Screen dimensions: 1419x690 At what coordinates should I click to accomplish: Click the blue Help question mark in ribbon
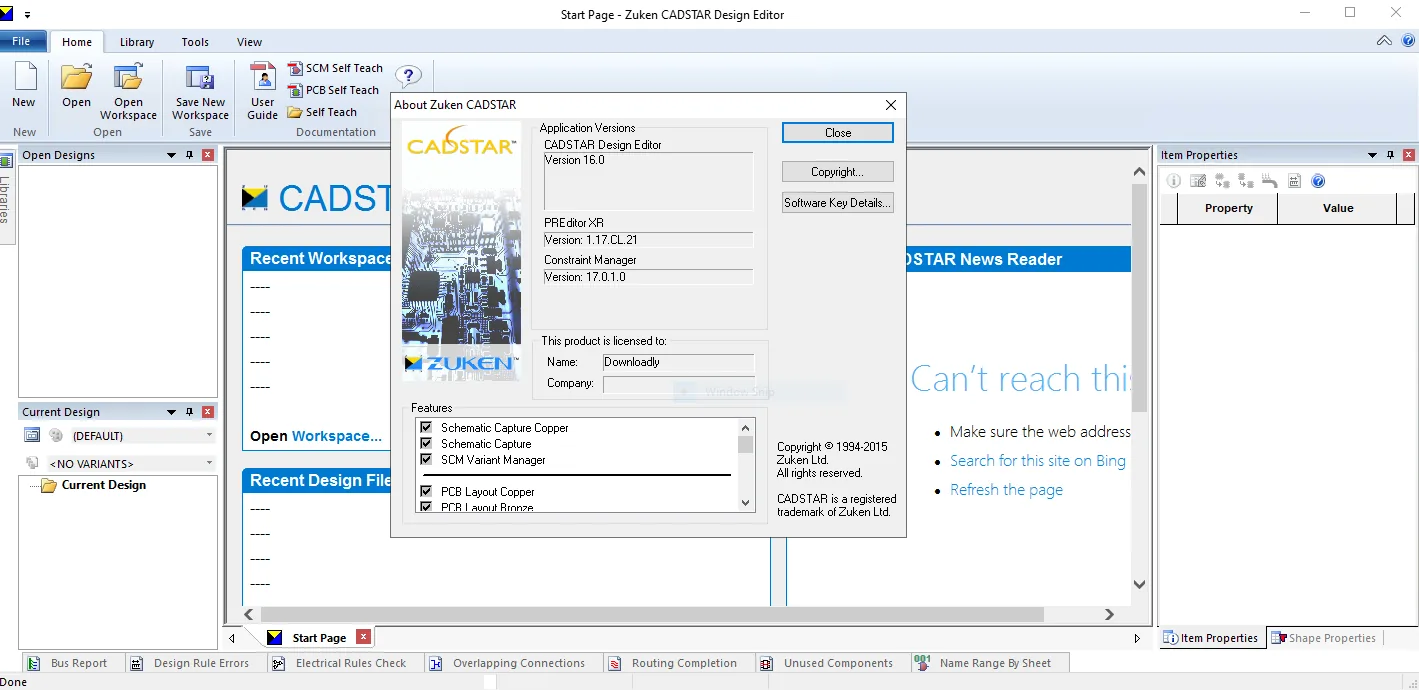point(408,75)
